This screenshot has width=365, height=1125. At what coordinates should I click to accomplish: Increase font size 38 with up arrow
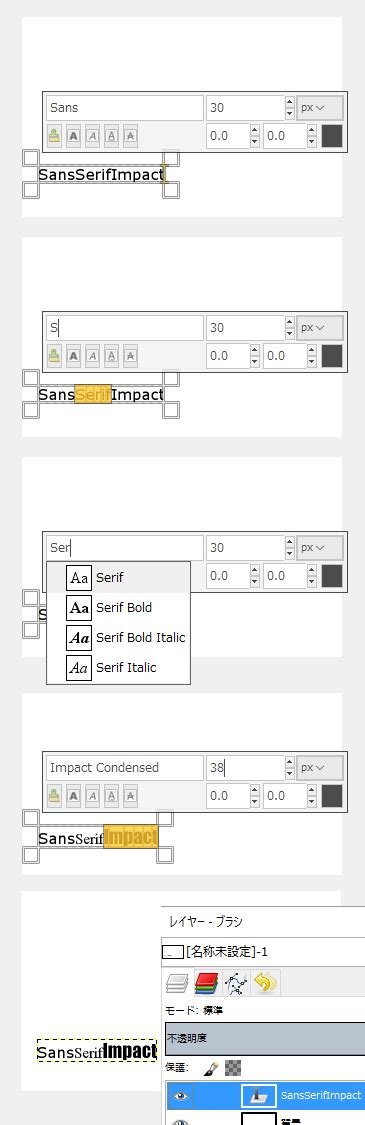(x=290, y=761)
